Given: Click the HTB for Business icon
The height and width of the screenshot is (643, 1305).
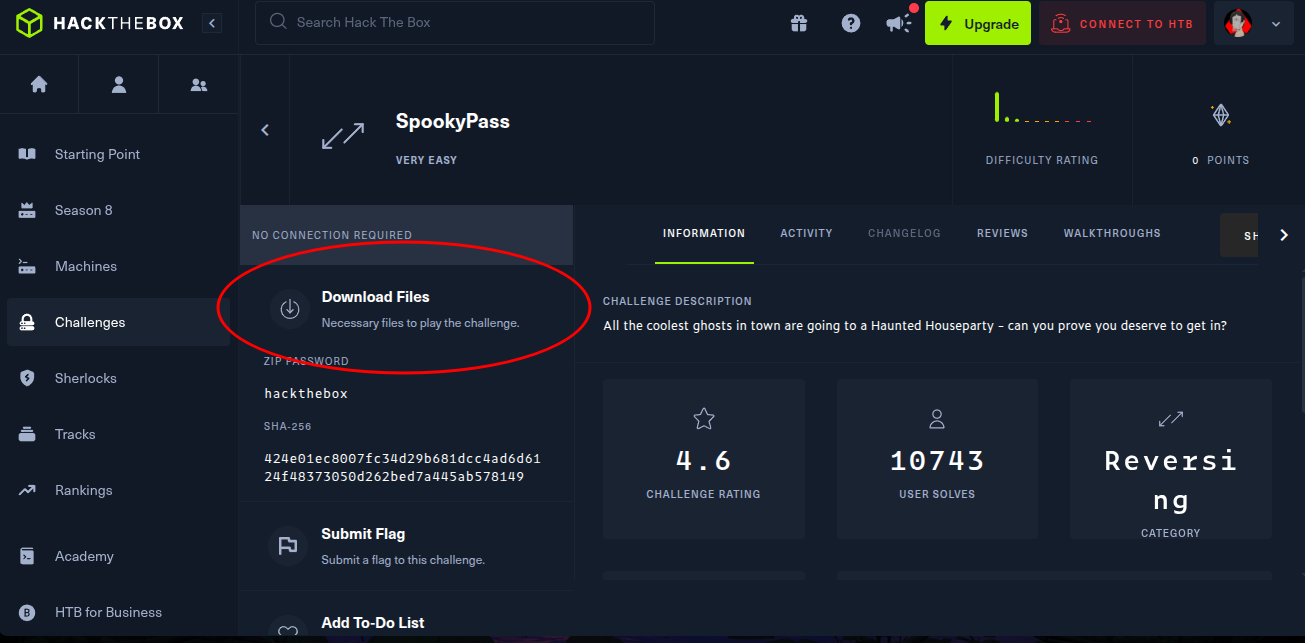Looking at the screenshot, I should tap(27, 612).
